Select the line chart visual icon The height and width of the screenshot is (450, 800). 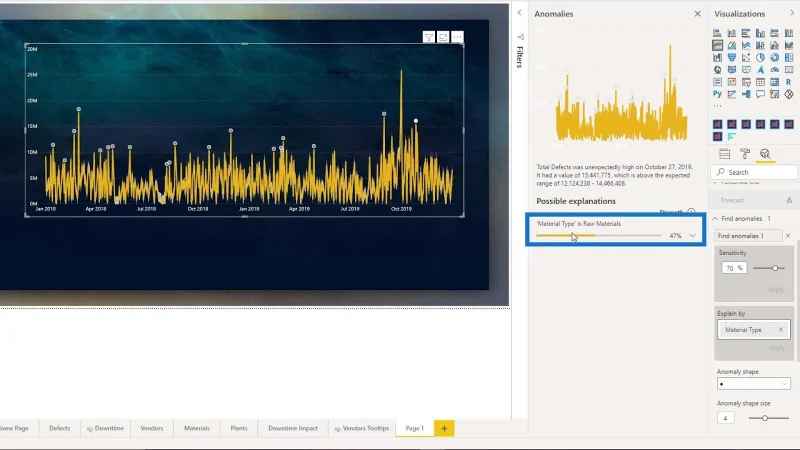pos(717,45)
